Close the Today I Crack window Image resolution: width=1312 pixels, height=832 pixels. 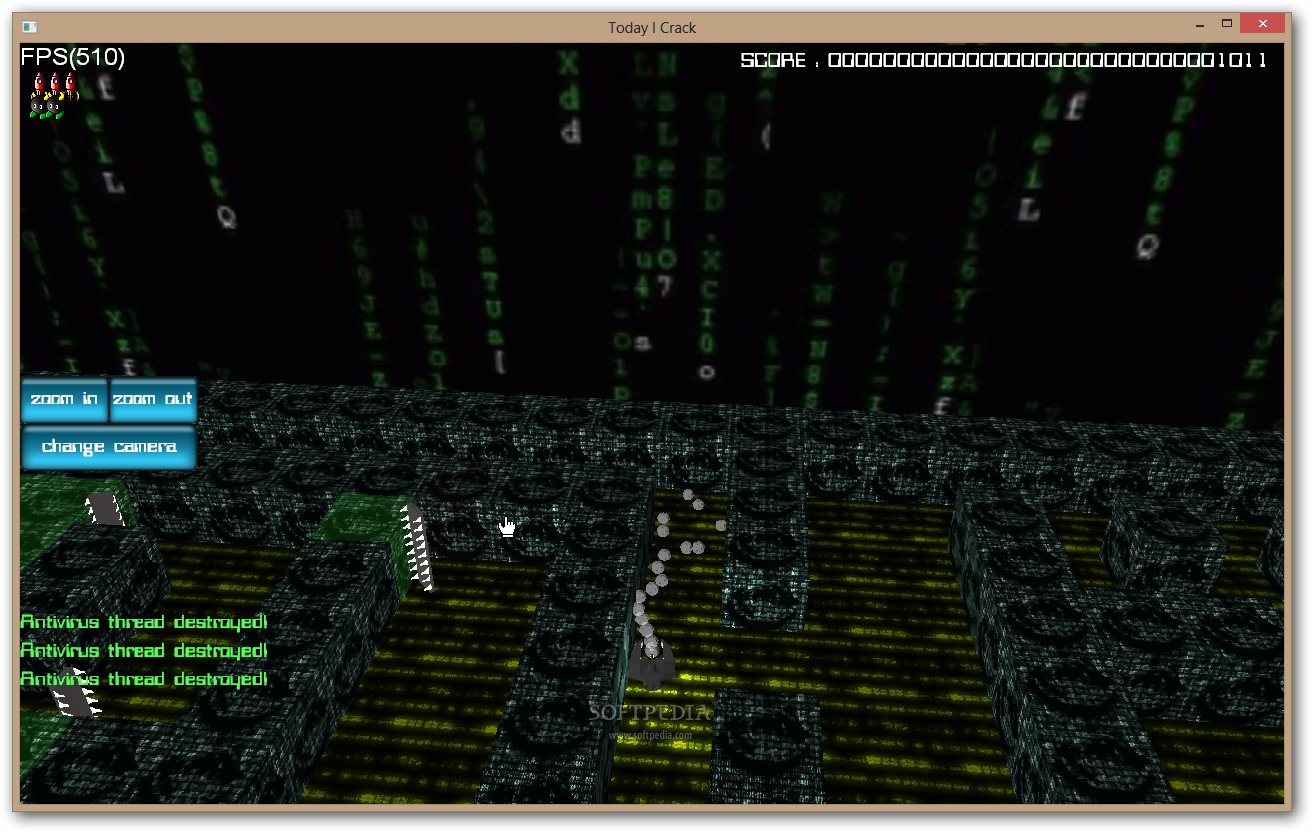1264,23
